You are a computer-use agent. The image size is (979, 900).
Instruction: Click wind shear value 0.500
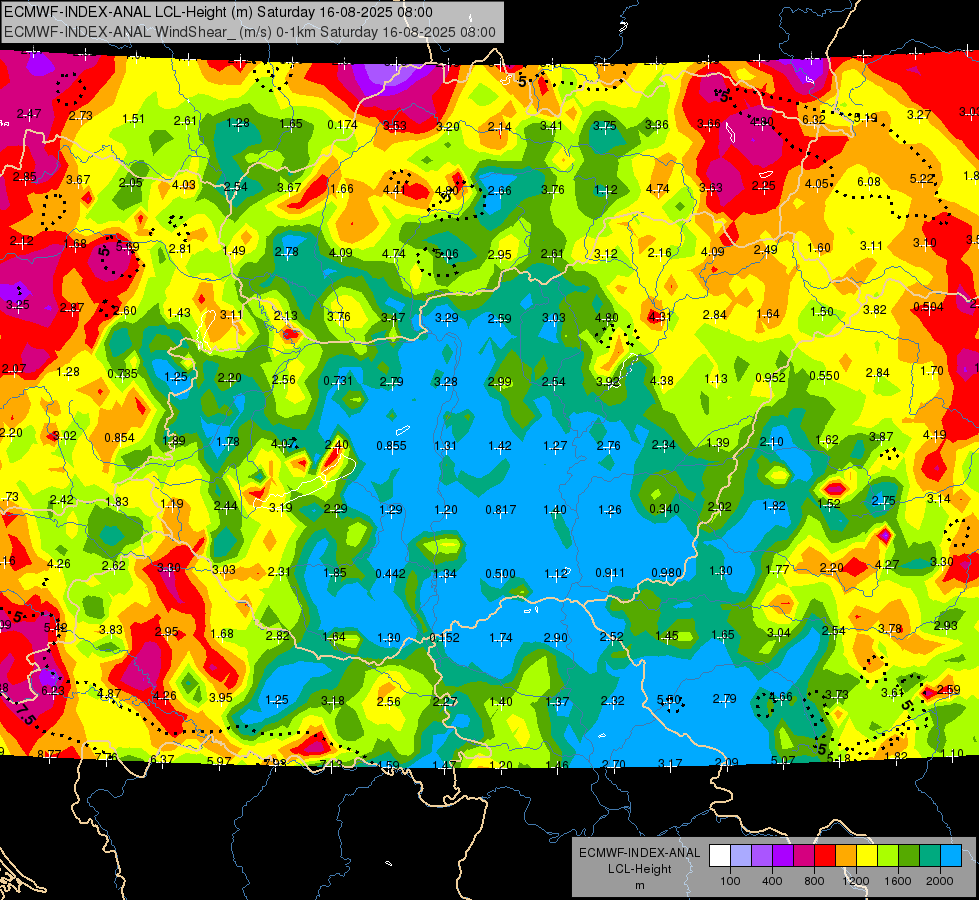[x=501, y=573]
